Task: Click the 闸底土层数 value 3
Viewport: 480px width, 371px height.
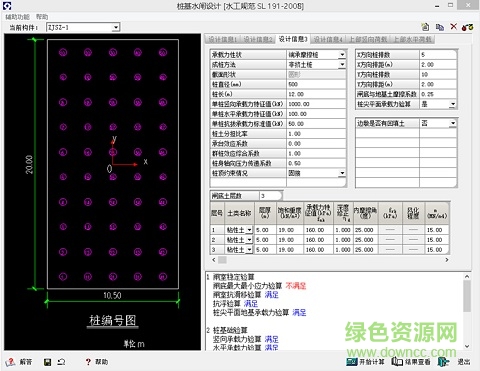Action: coord(270,196)
